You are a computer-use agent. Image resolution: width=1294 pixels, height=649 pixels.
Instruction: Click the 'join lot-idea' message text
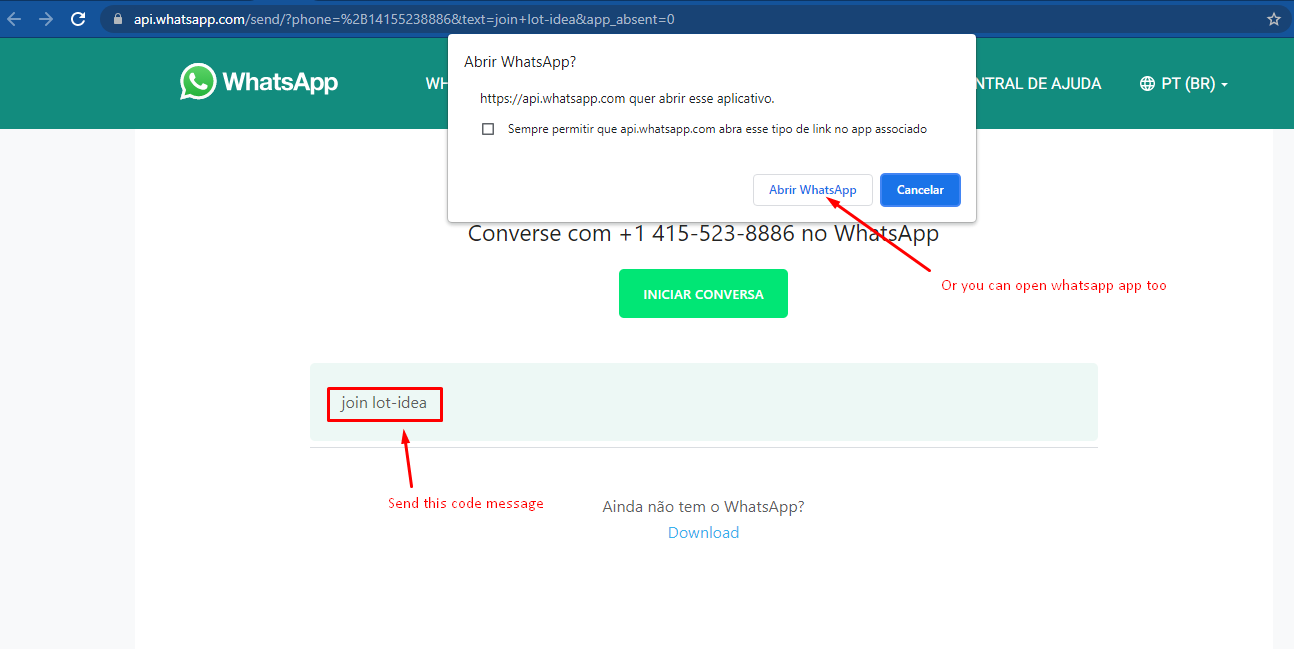click(x=384, y=403)
